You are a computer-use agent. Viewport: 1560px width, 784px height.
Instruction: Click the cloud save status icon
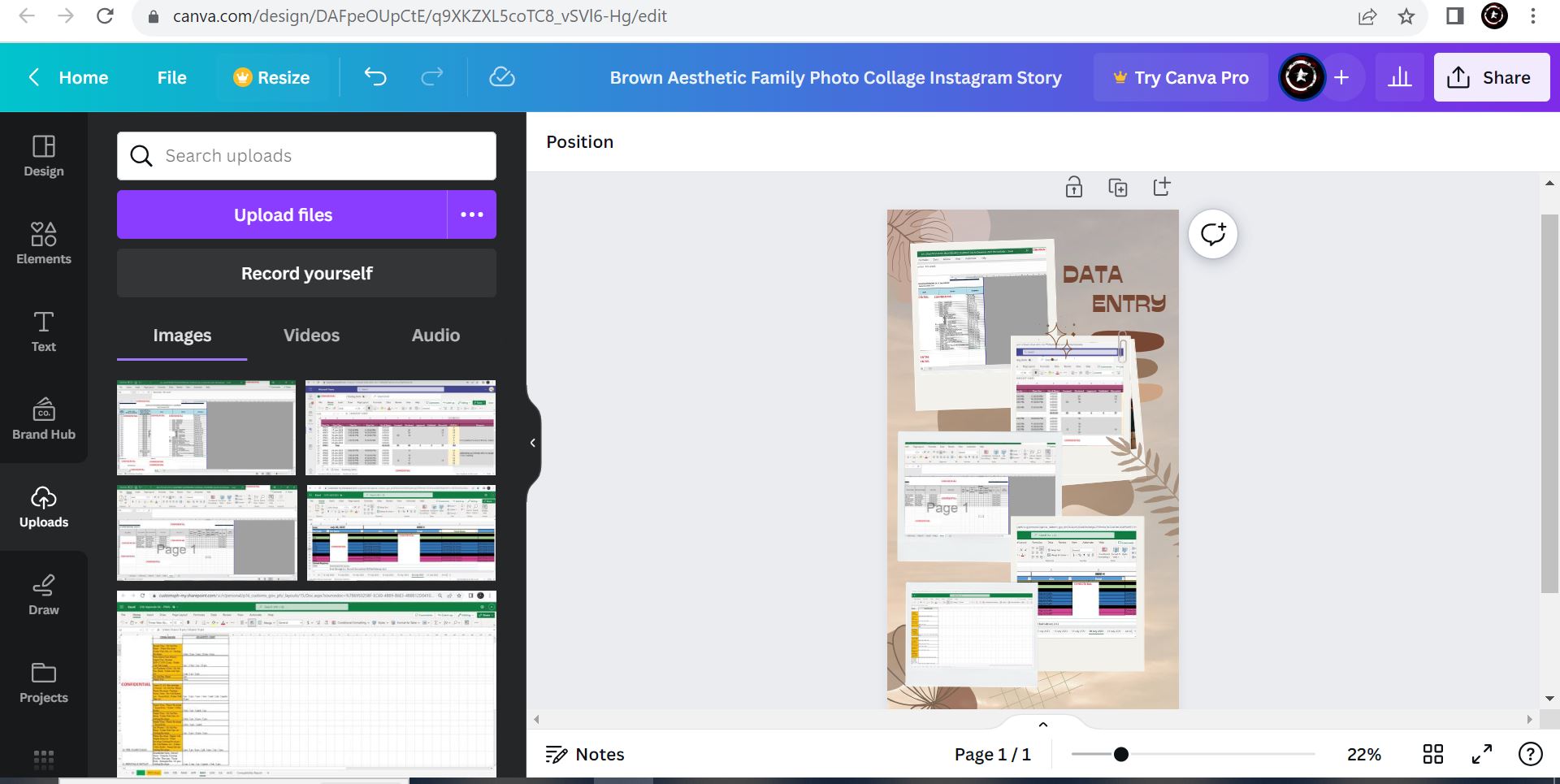click(x=502, y=77)
